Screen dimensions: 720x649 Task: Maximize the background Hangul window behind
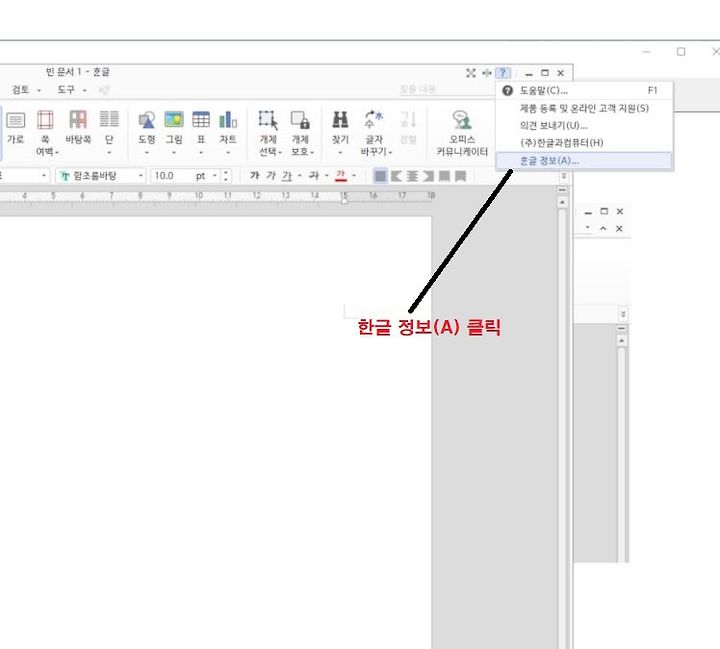coord(604,211)
